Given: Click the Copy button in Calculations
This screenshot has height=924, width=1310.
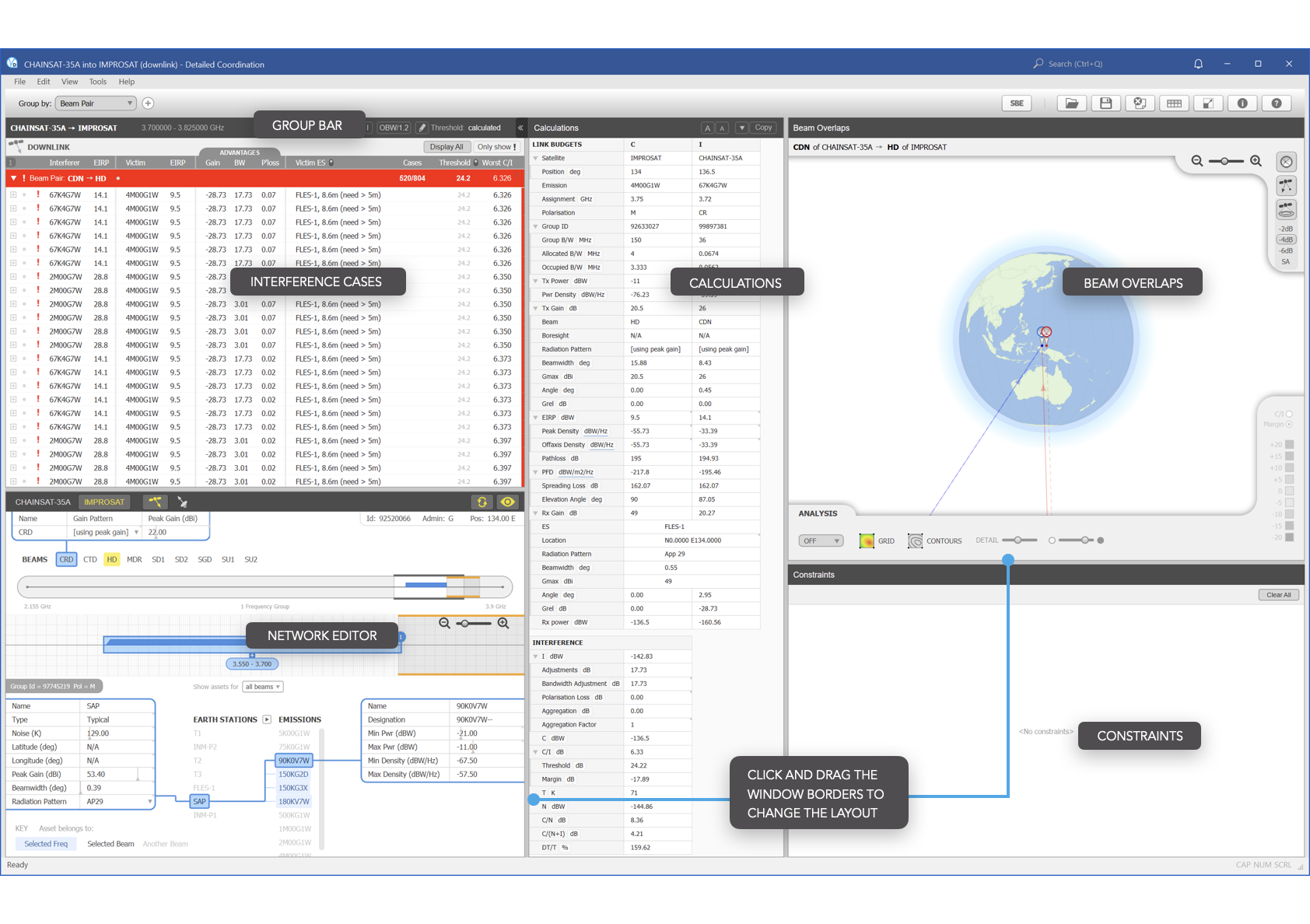Looking at the screenshot, I should coord(763,128).
